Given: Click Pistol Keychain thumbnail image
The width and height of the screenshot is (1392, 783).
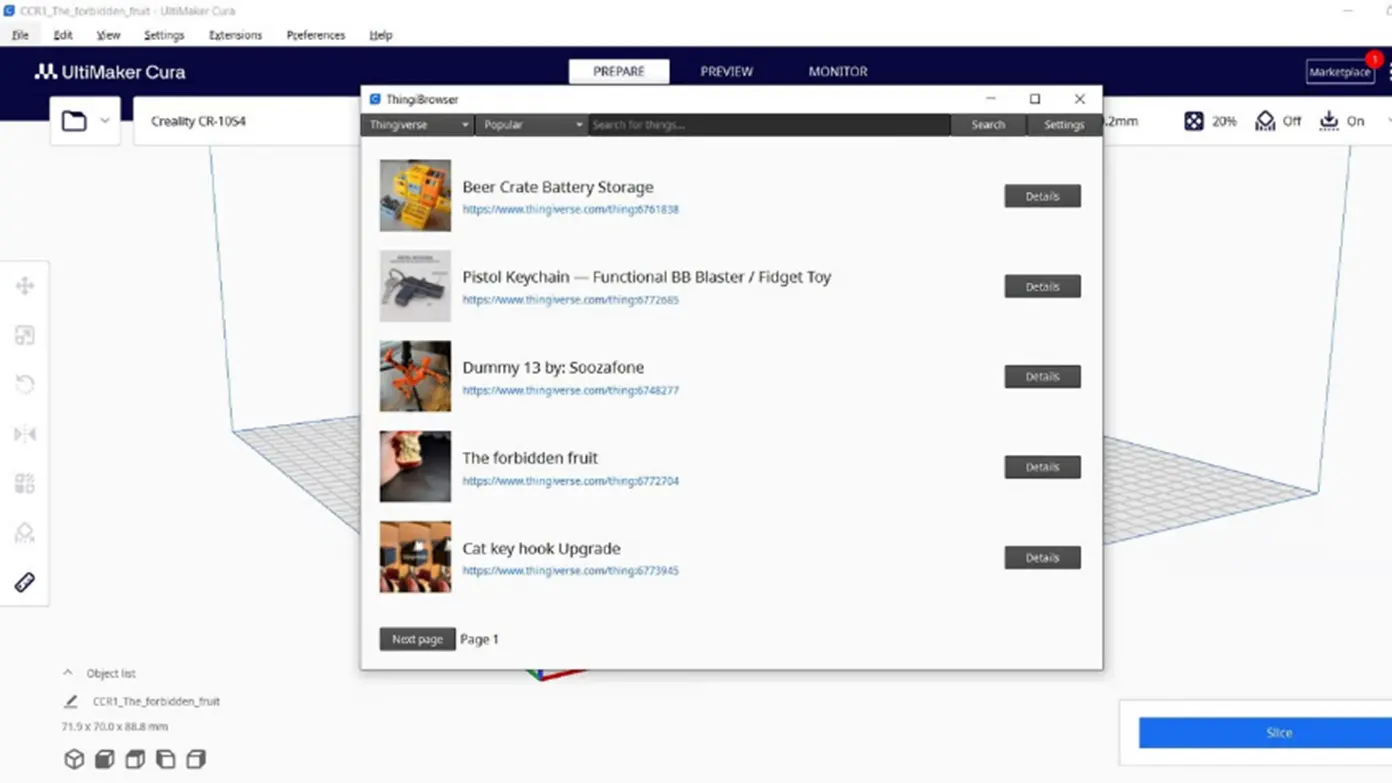Looking at the screenshot, I should (415, 286).
